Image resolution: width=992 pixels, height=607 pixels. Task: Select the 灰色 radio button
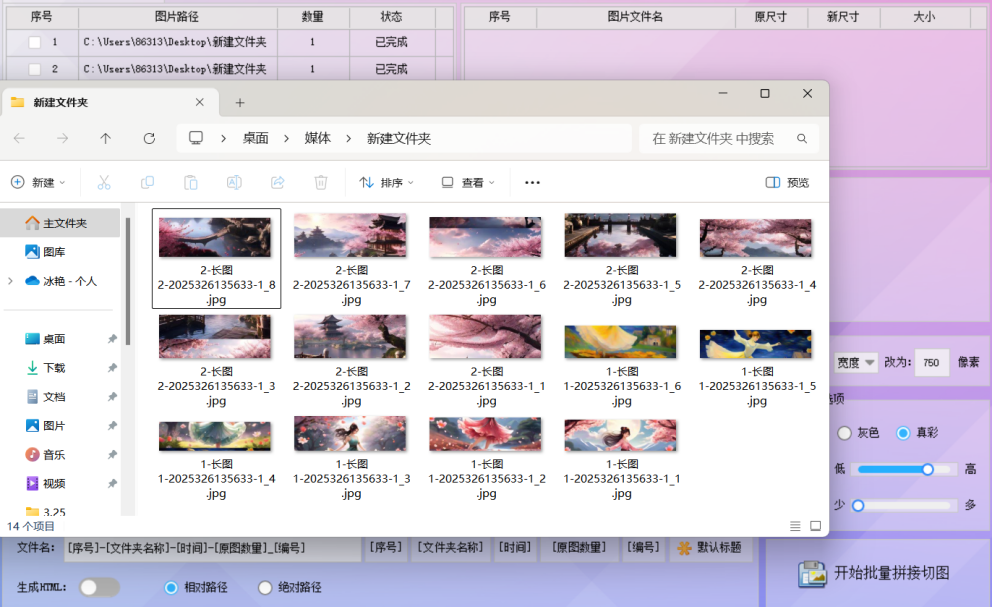pyautogui.click(x=844, y=433)
